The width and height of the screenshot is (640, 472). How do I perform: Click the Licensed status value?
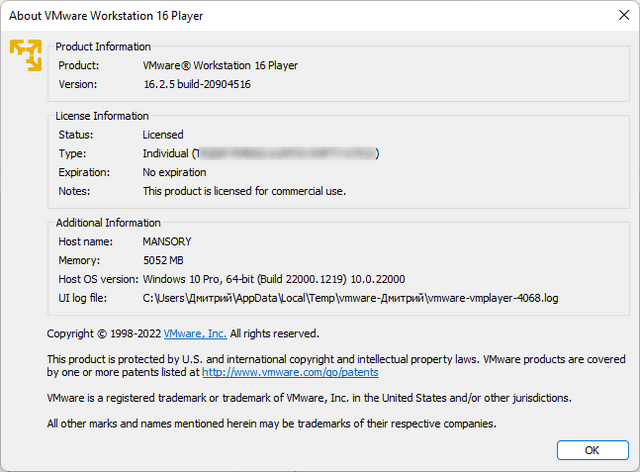(x=162, y=134)
